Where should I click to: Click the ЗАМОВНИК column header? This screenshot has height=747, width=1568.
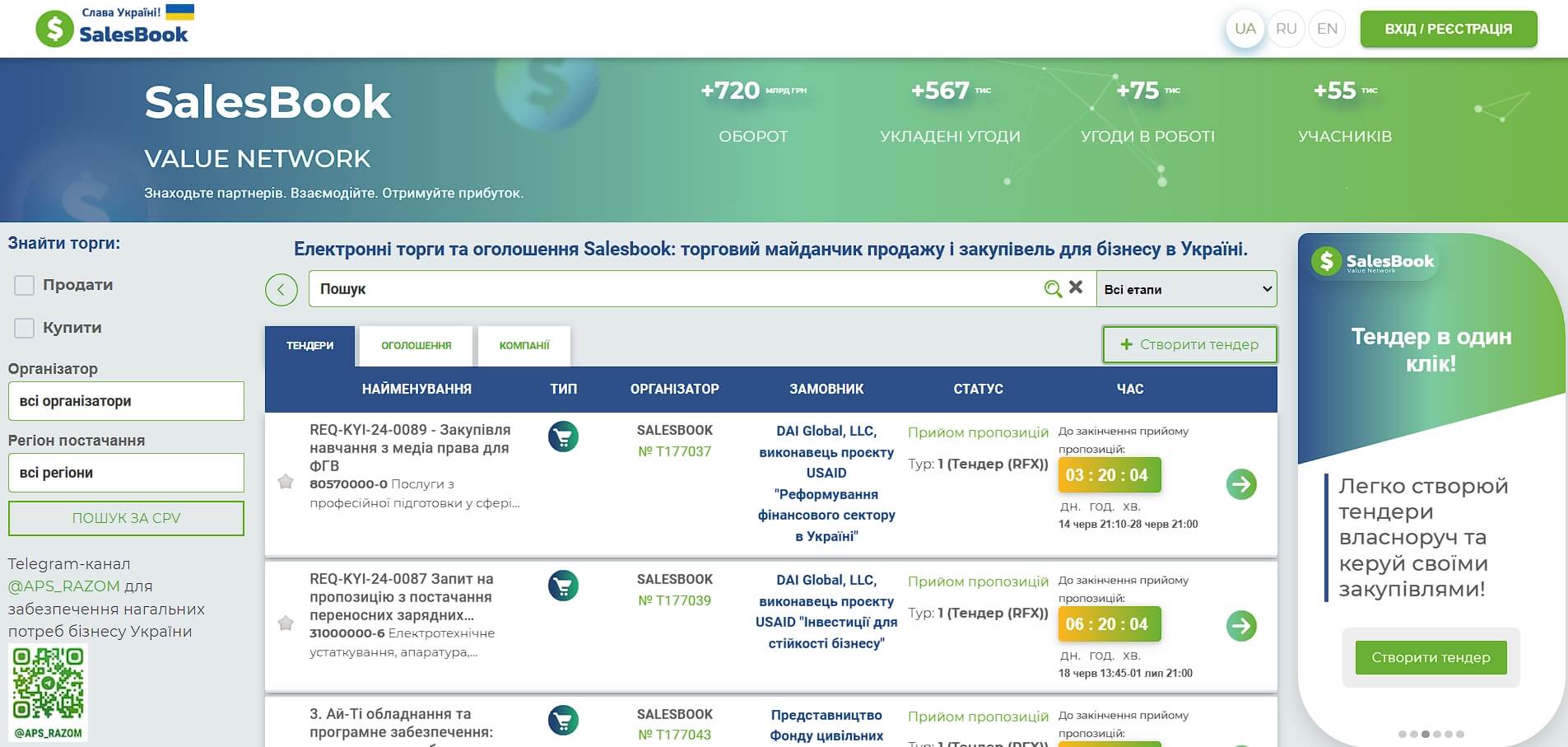(x=826, y=389)
